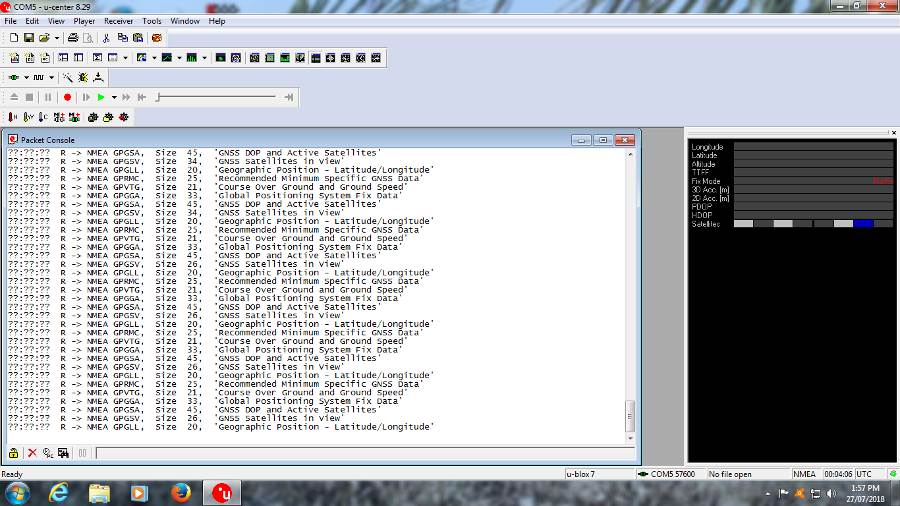Click the player position slider track
900x506 pixels.
pos(220,97)
